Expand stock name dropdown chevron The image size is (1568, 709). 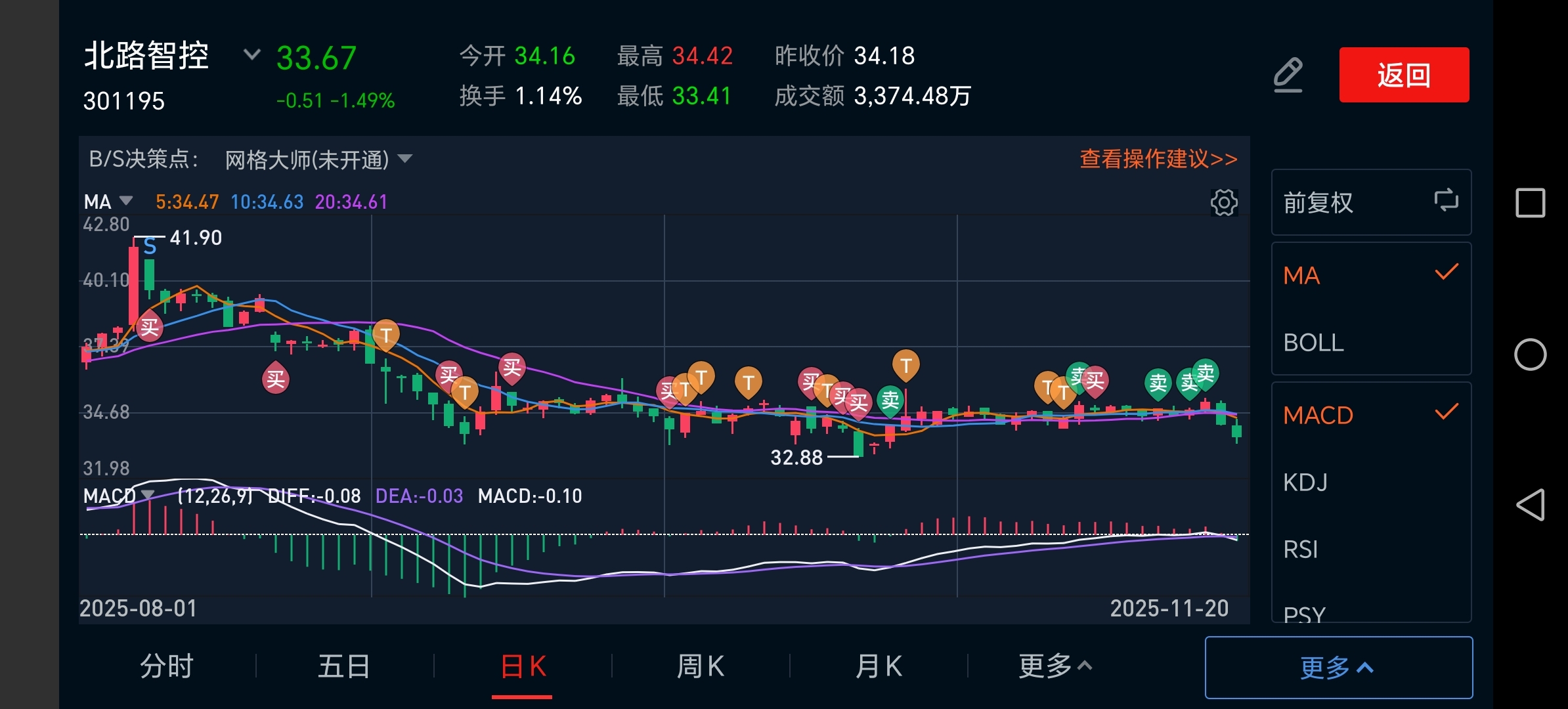pos(251,54)
